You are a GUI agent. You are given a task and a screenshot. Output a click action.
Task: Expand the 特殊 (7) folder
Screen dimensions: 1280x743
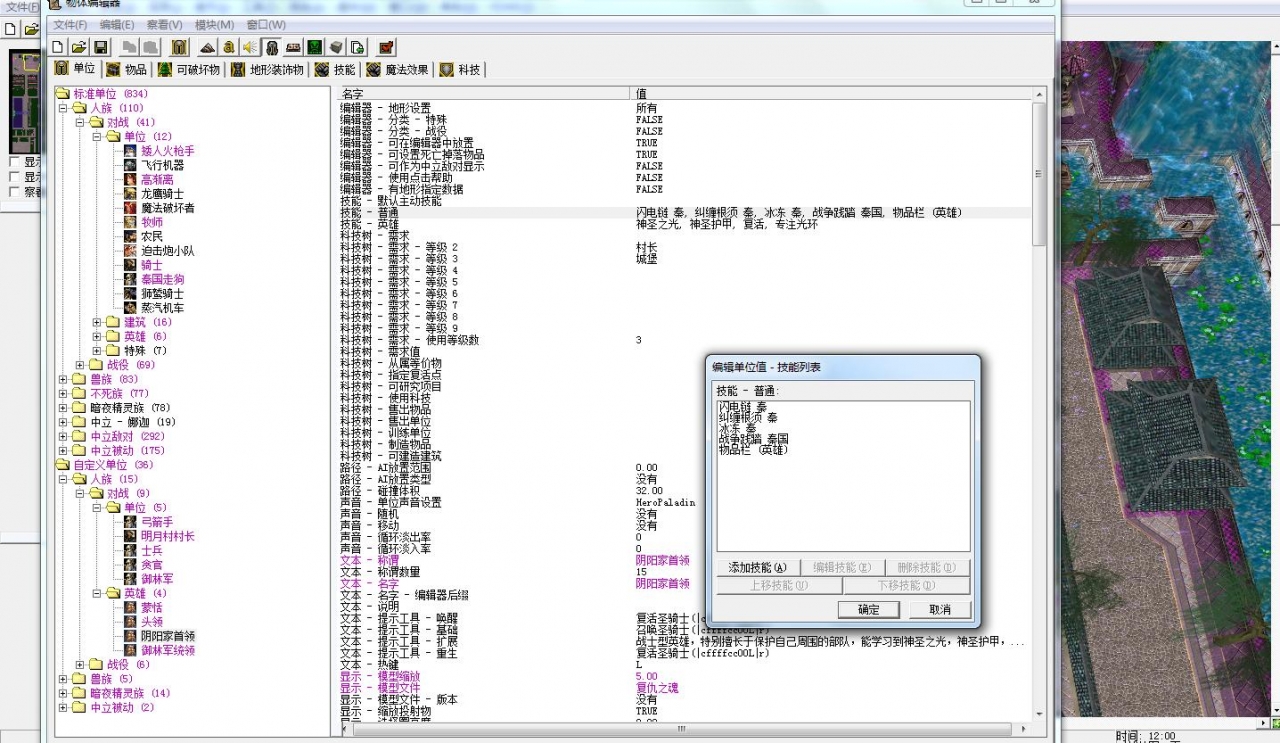click(97, 351)
